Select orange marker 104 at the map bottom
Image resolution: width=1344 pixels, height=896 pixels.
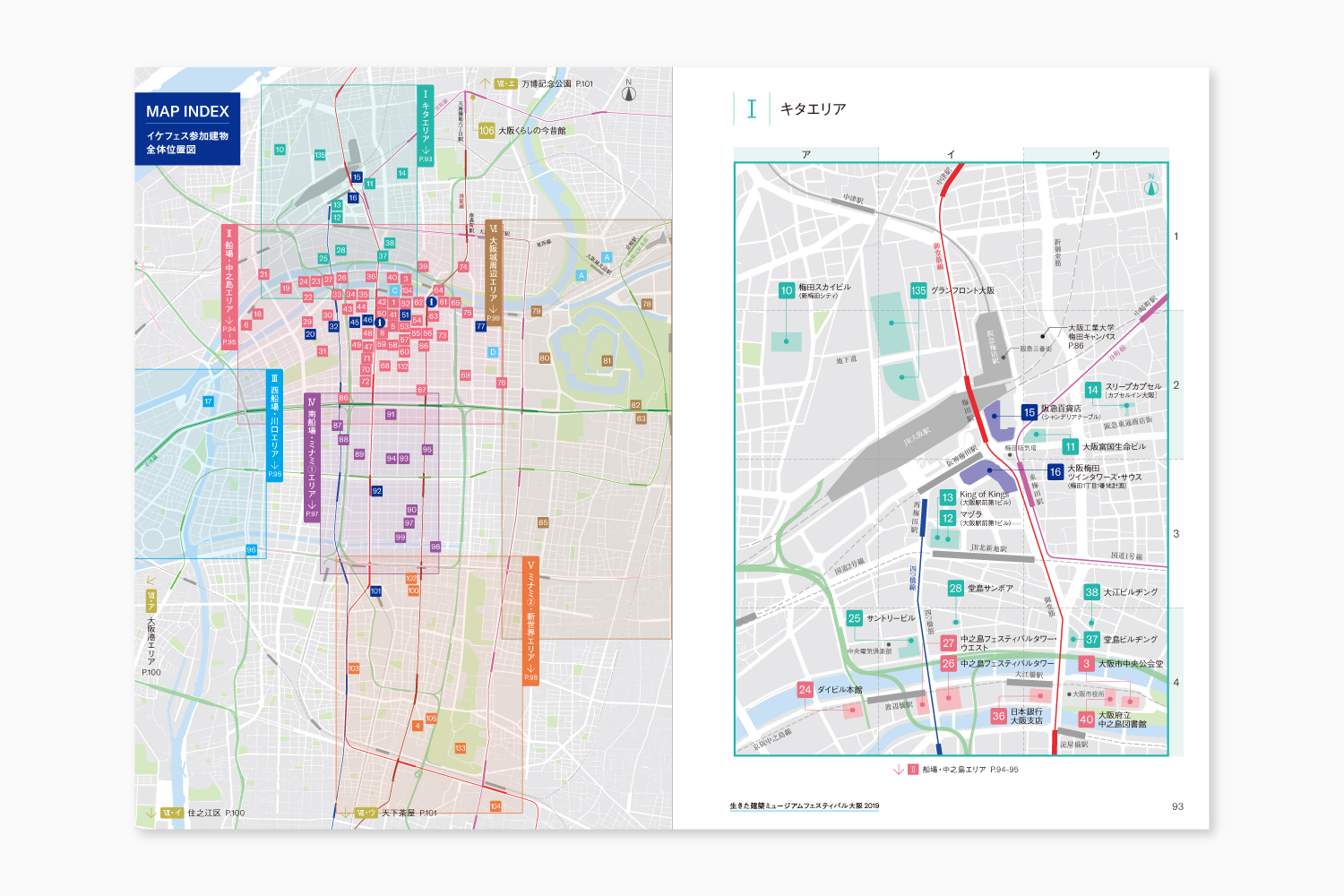click(495, 806)
